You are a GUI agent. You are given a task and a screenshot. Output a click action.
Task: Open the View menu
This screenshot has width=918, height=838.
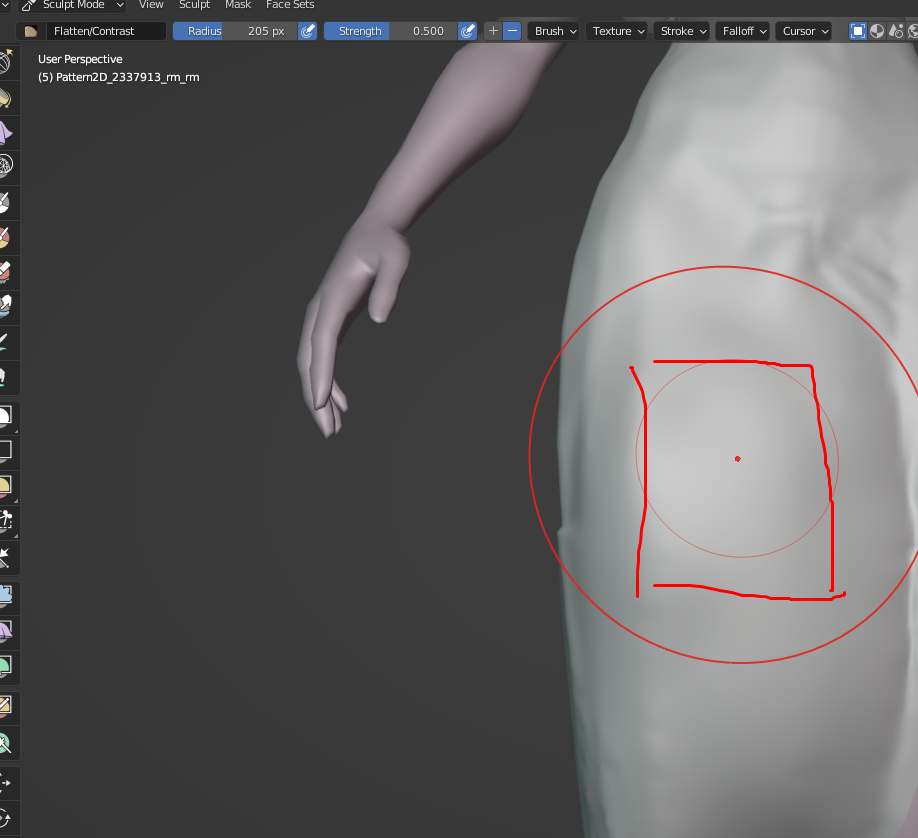click(x=151, y=5)
